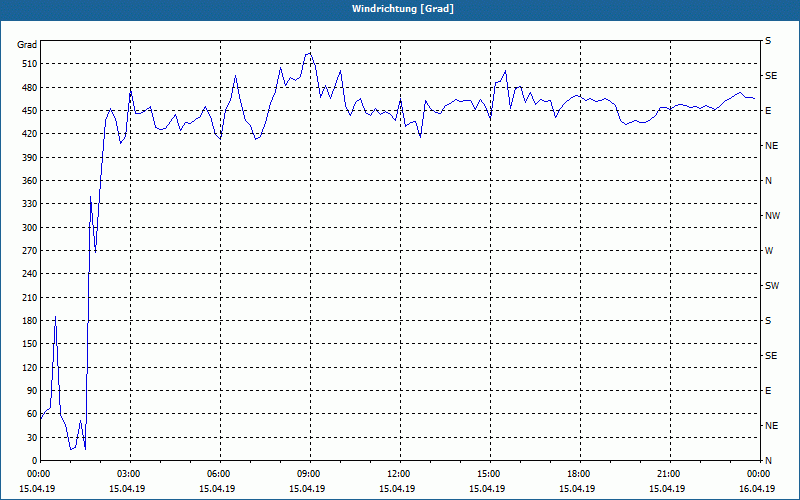Click the E compass label level with 450
The image size is (800, 500).
coord(768,111)
